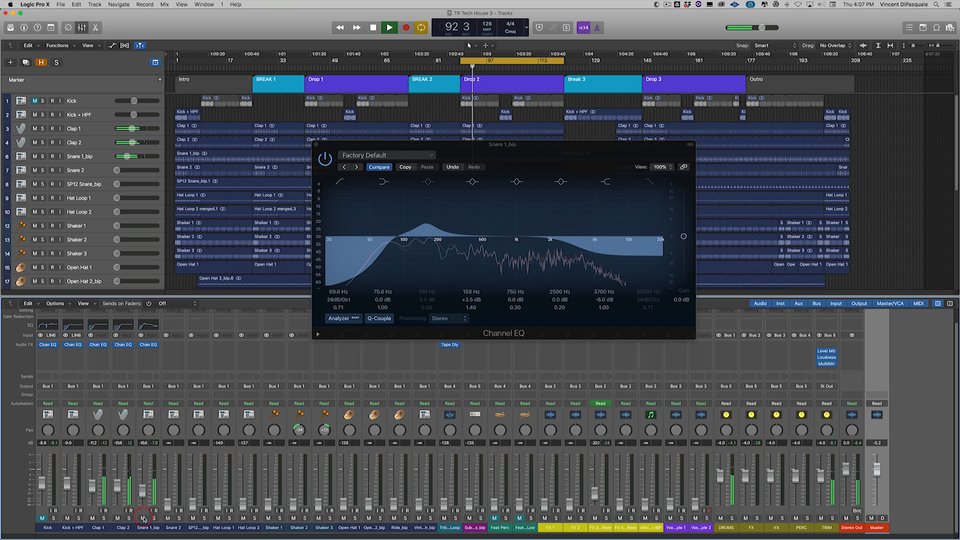Toggle Flex show/hide button
The width and height of the screenshot is (960, 540).
125,45
